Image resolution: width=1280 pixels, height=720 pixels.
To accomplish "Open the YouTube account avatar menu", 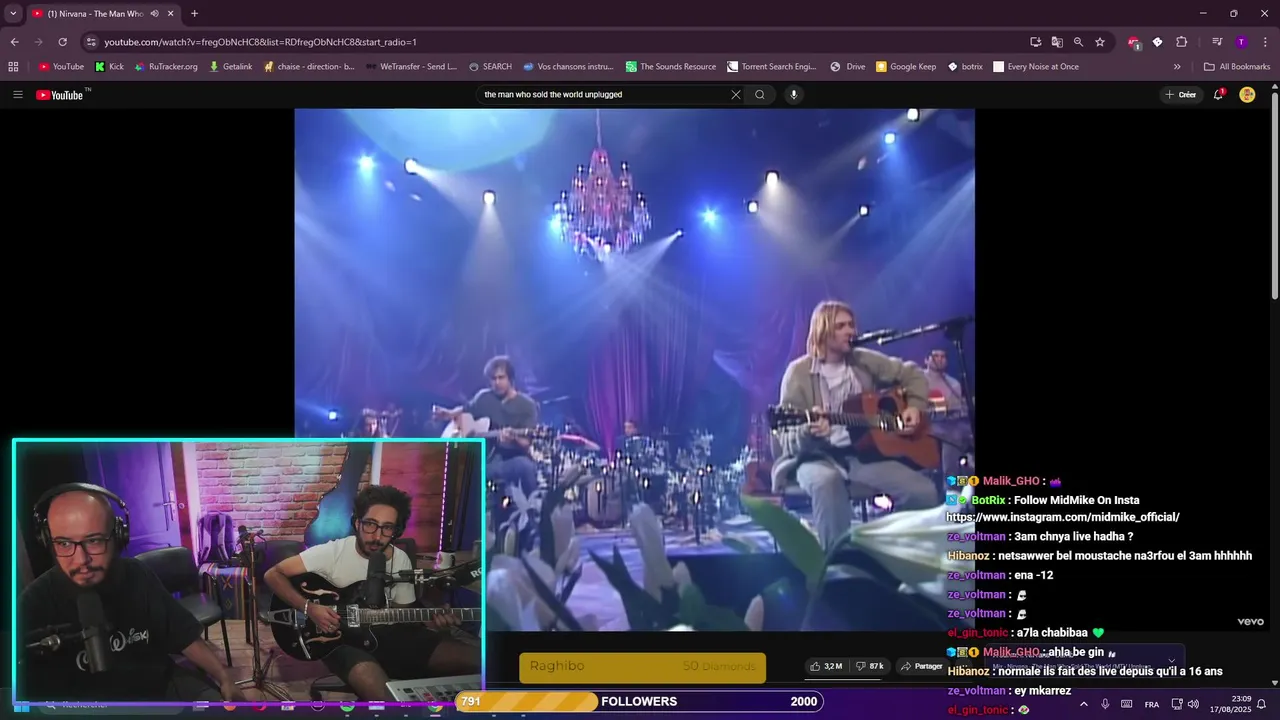I will (1247, 95).
